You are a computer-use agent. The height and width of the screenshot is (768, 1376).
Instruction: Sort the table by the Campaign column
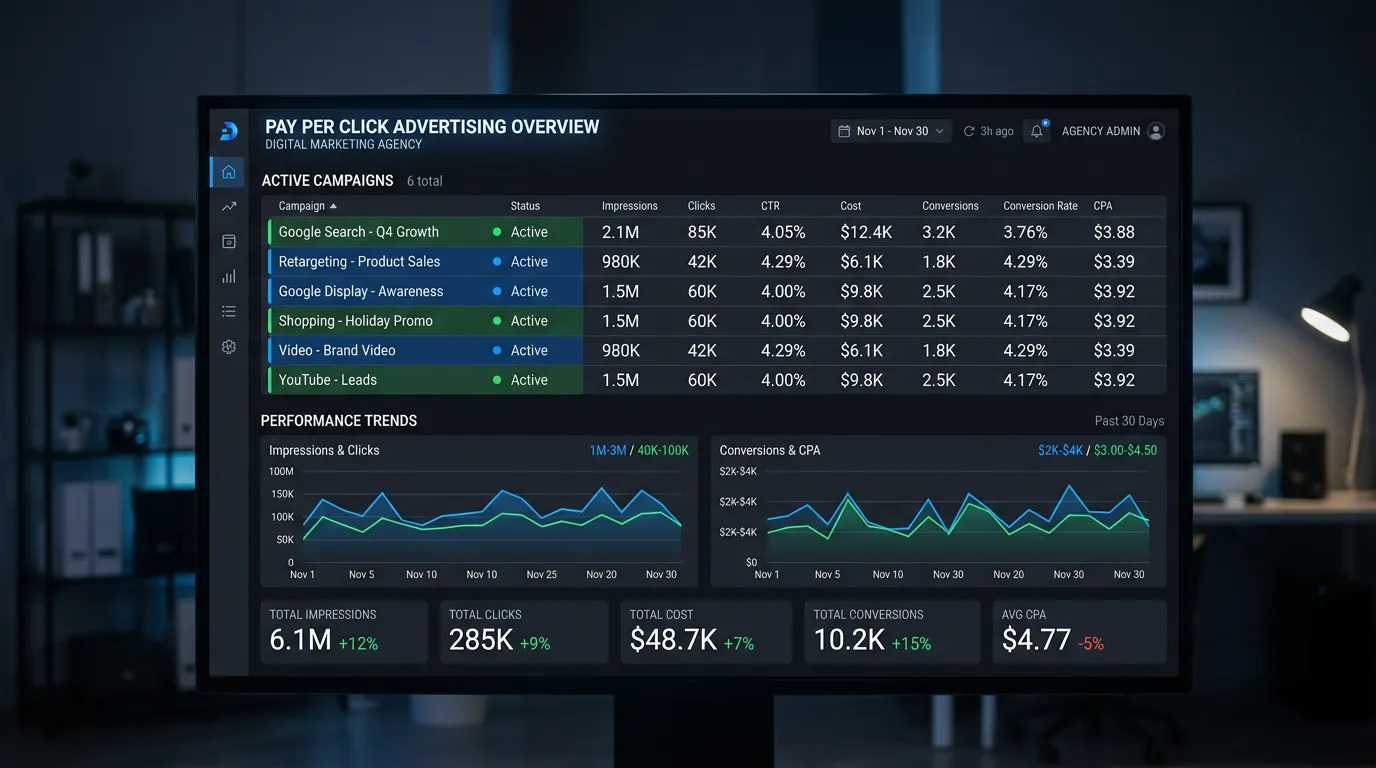pos(307,206)
